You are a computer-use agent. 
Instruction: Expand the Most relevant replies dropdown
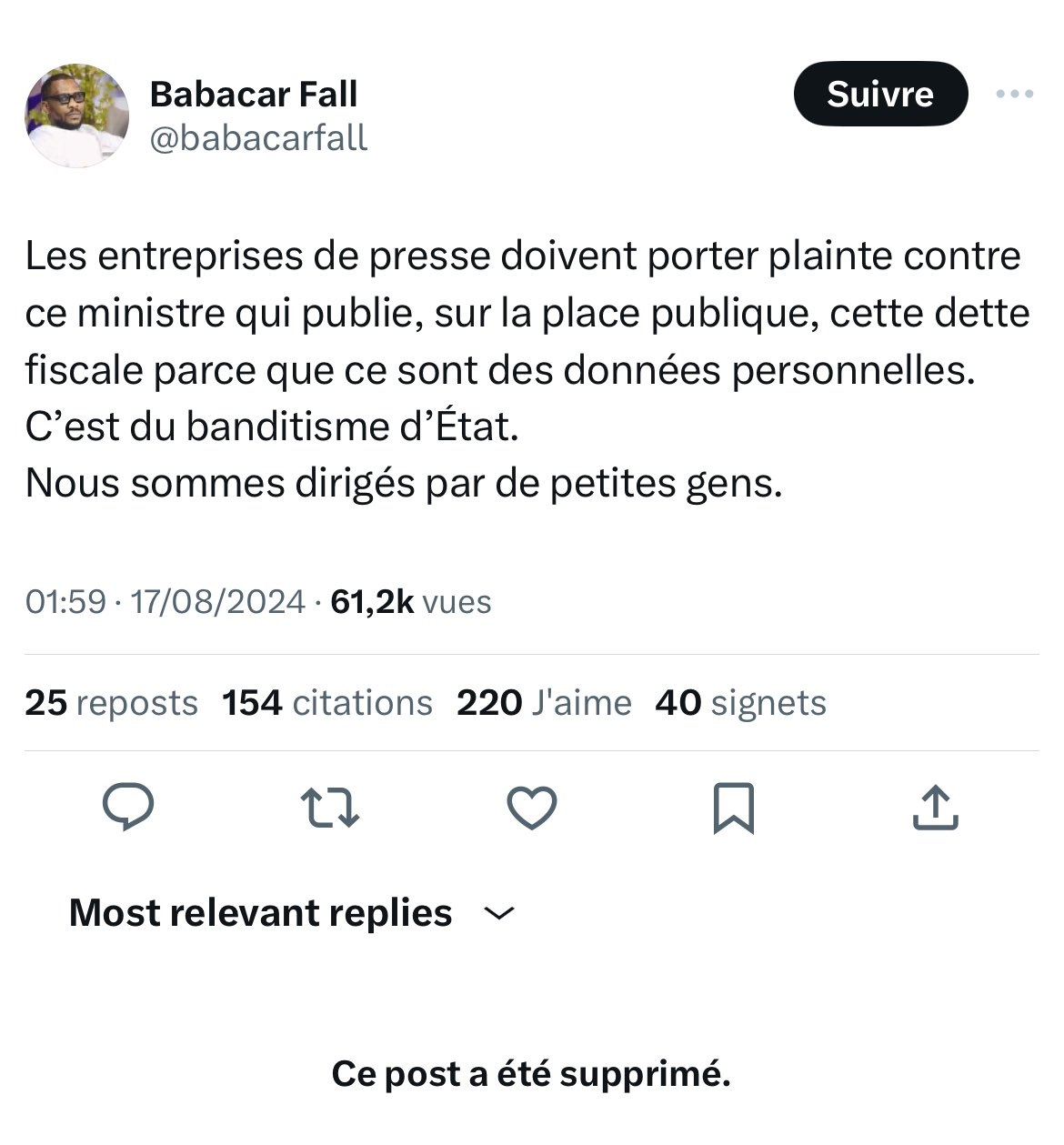(x=260, y=912)
